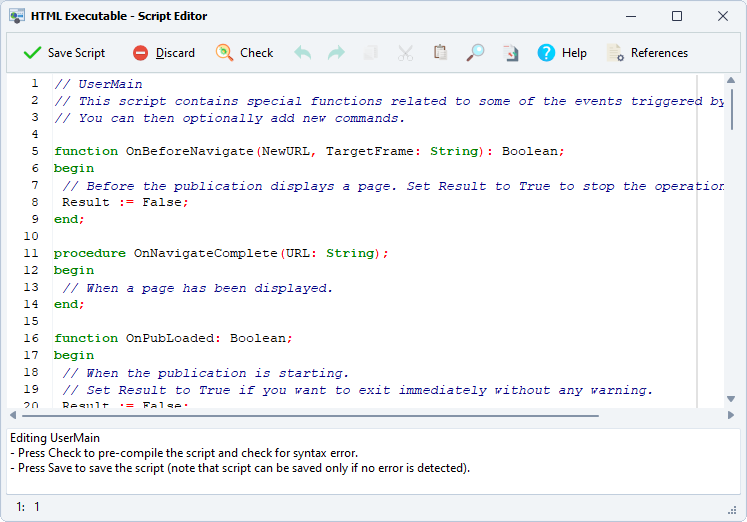Click the OnPubLoaded function declaration line
Viewport: 747px width, 522px height.
[x=173, y=338]
